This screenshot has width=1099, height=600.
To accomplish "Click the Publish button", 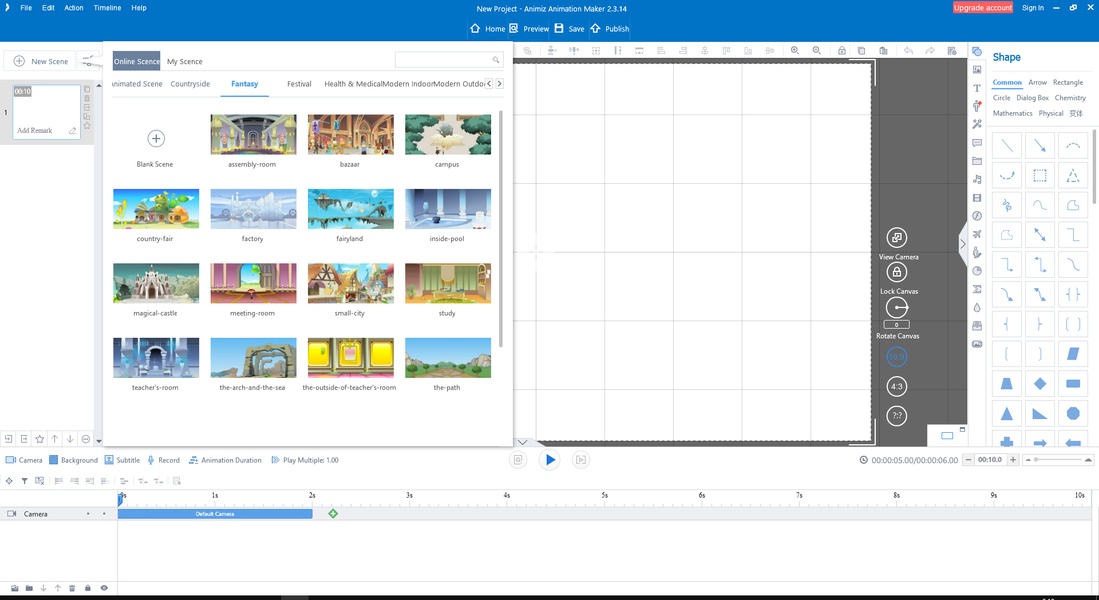I will pos(610,29).
